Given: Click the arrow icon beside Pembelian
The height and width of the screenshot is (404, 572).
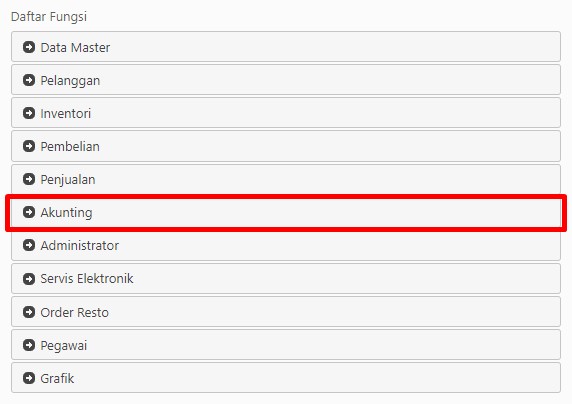Looking at the screenshot, I should click(29, 146).
